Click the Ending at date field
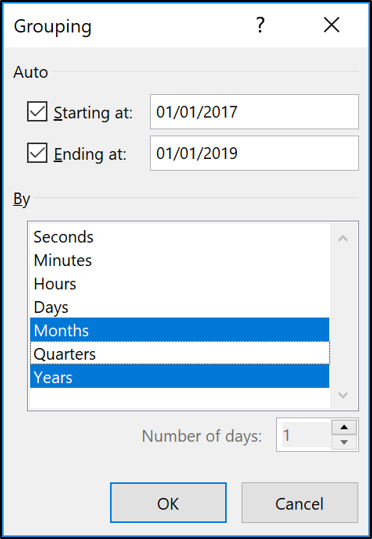372x539 pixels. point(254,153)
